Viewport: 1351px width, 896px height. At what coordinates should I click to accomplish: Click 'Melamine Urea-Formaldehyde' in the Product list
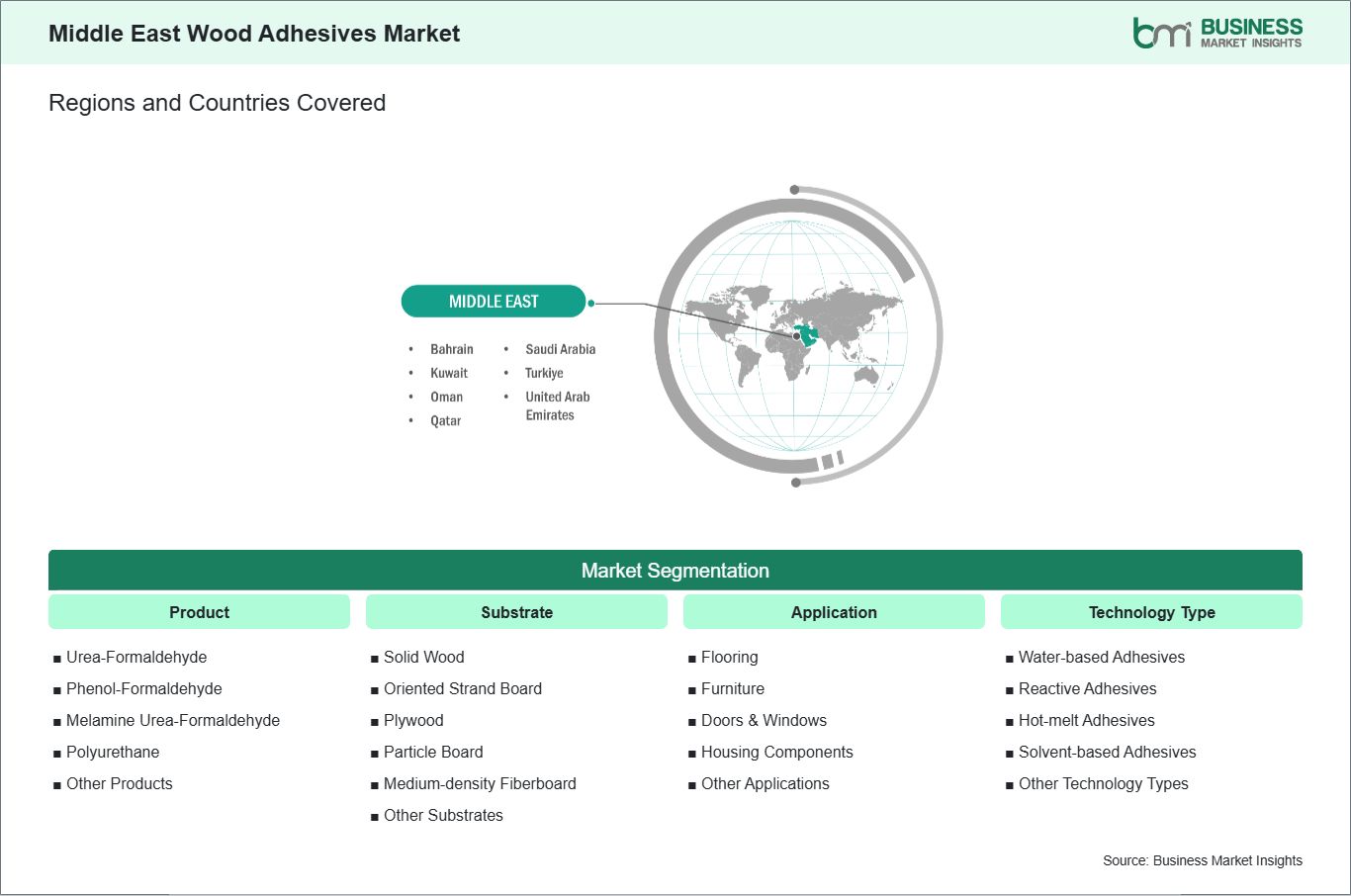point(173,720)
